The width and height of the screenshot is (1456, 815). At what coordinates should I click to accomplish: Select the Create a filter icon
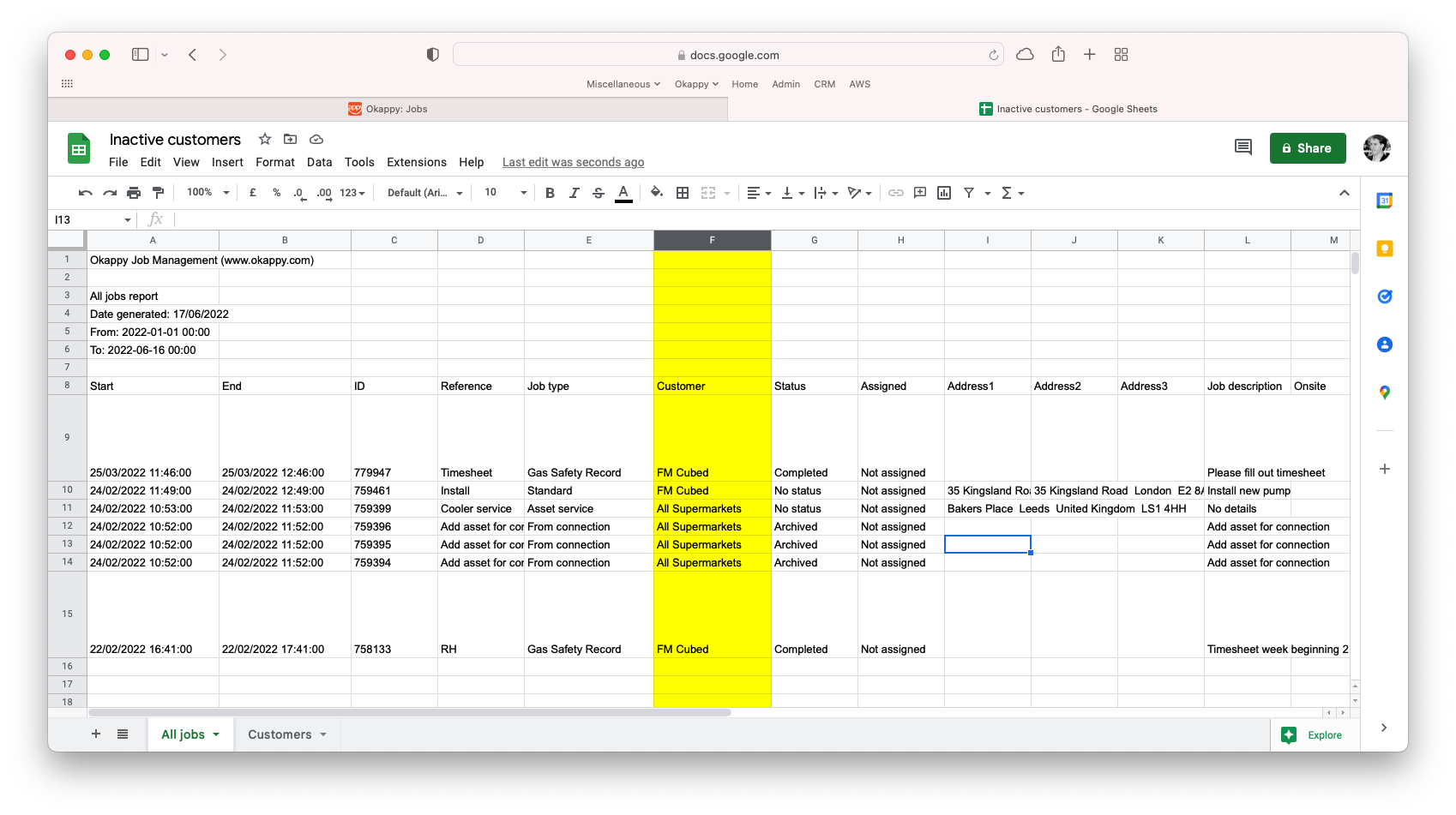coord(970,193)
